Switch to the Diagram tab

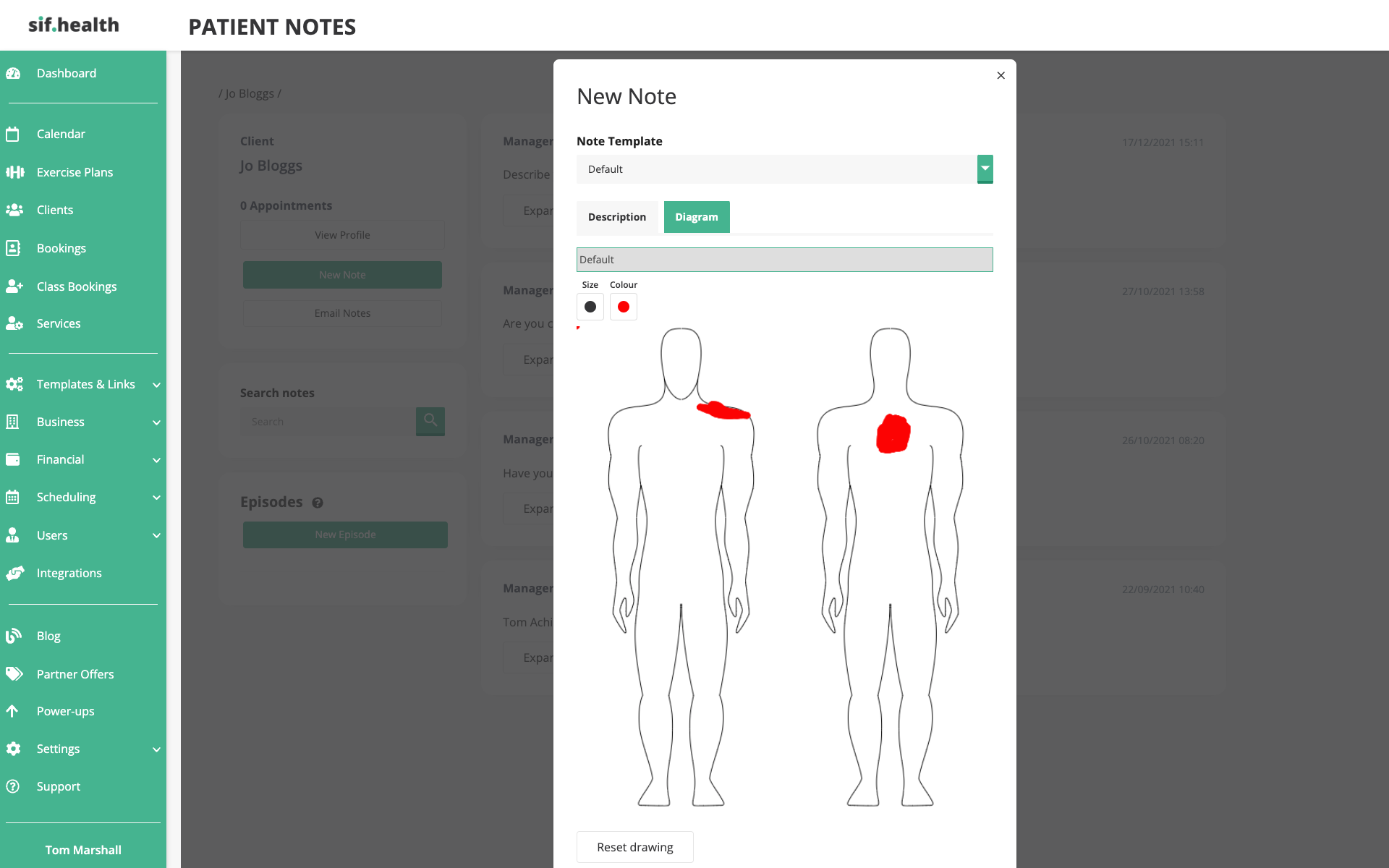(697, 217)
